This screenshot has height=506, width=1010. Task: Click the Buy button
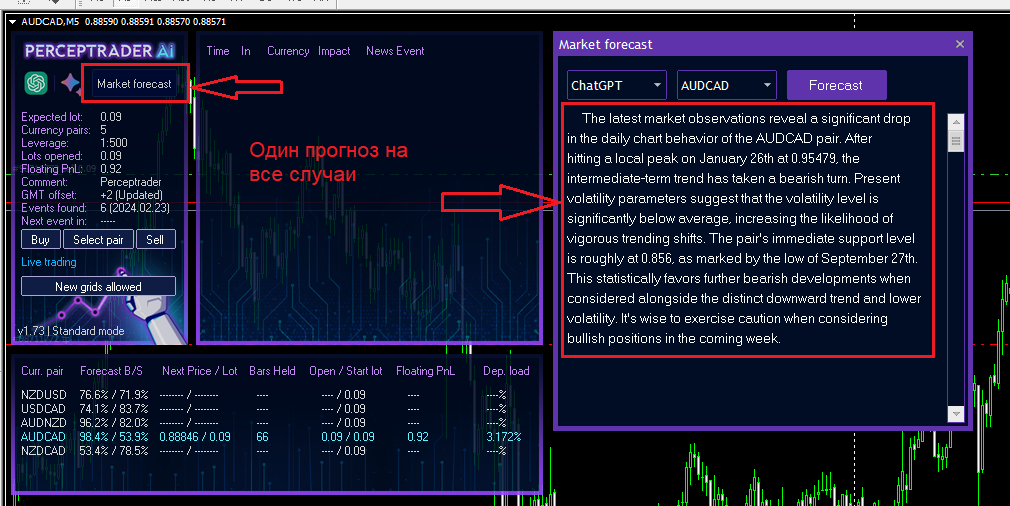(x=41, y=239)
